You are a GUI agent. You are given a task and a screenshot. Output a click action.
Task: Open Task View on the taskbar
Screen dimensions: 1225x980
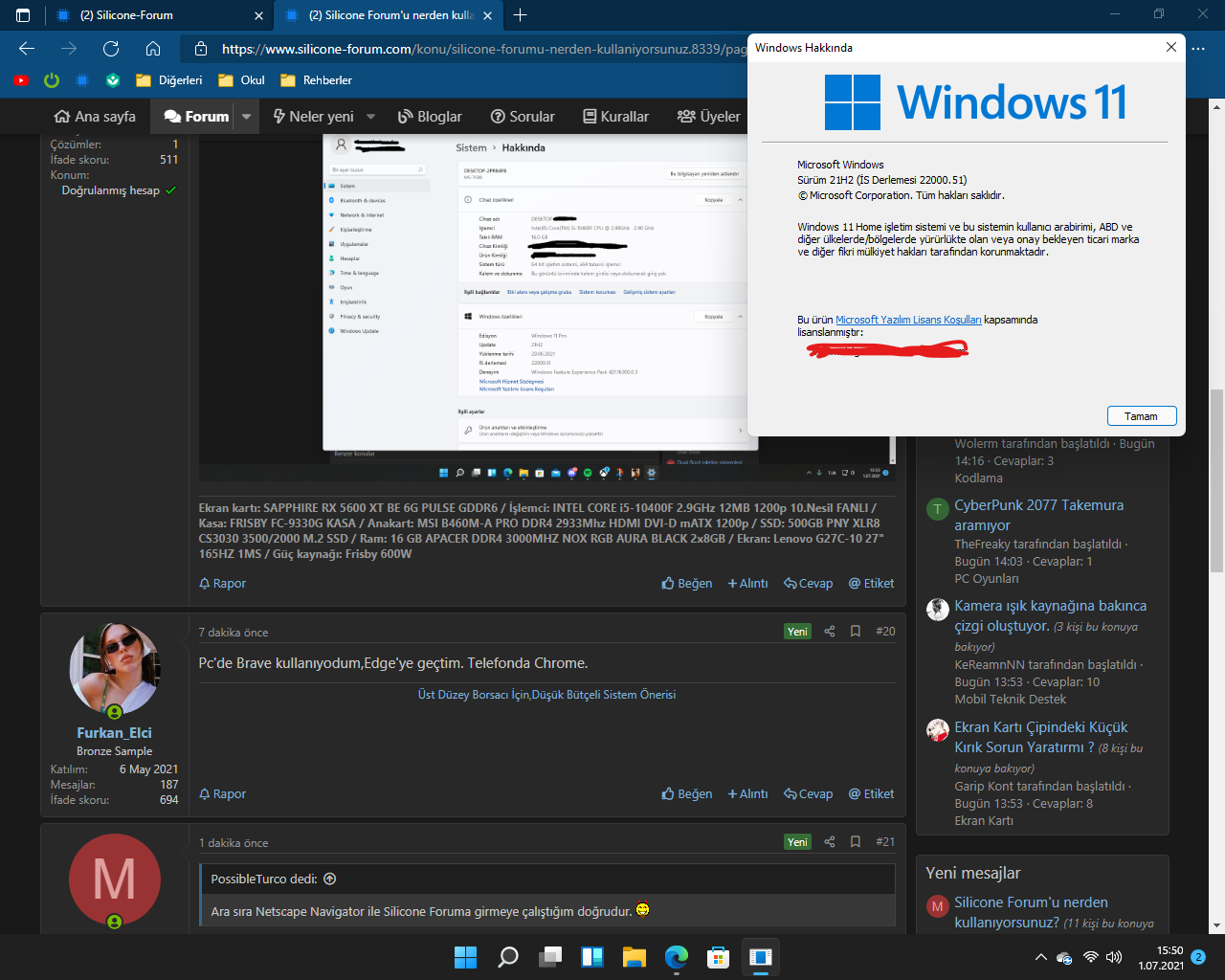click(x=550, y=957)
